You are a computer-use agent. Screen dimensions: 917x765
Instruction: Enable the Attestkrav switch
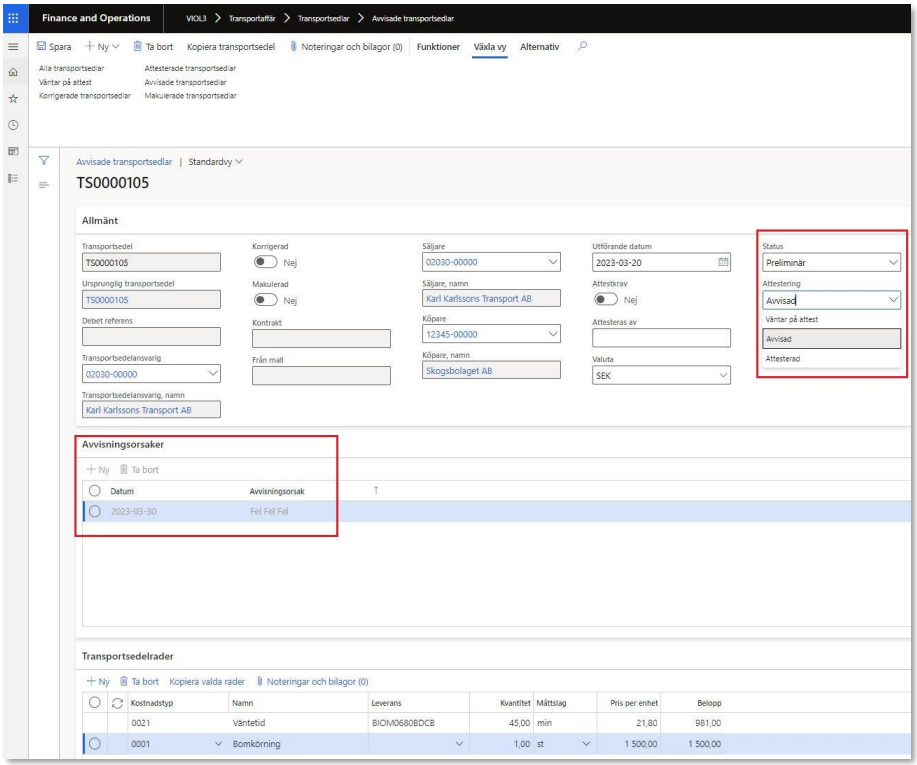tap(605, 299)
